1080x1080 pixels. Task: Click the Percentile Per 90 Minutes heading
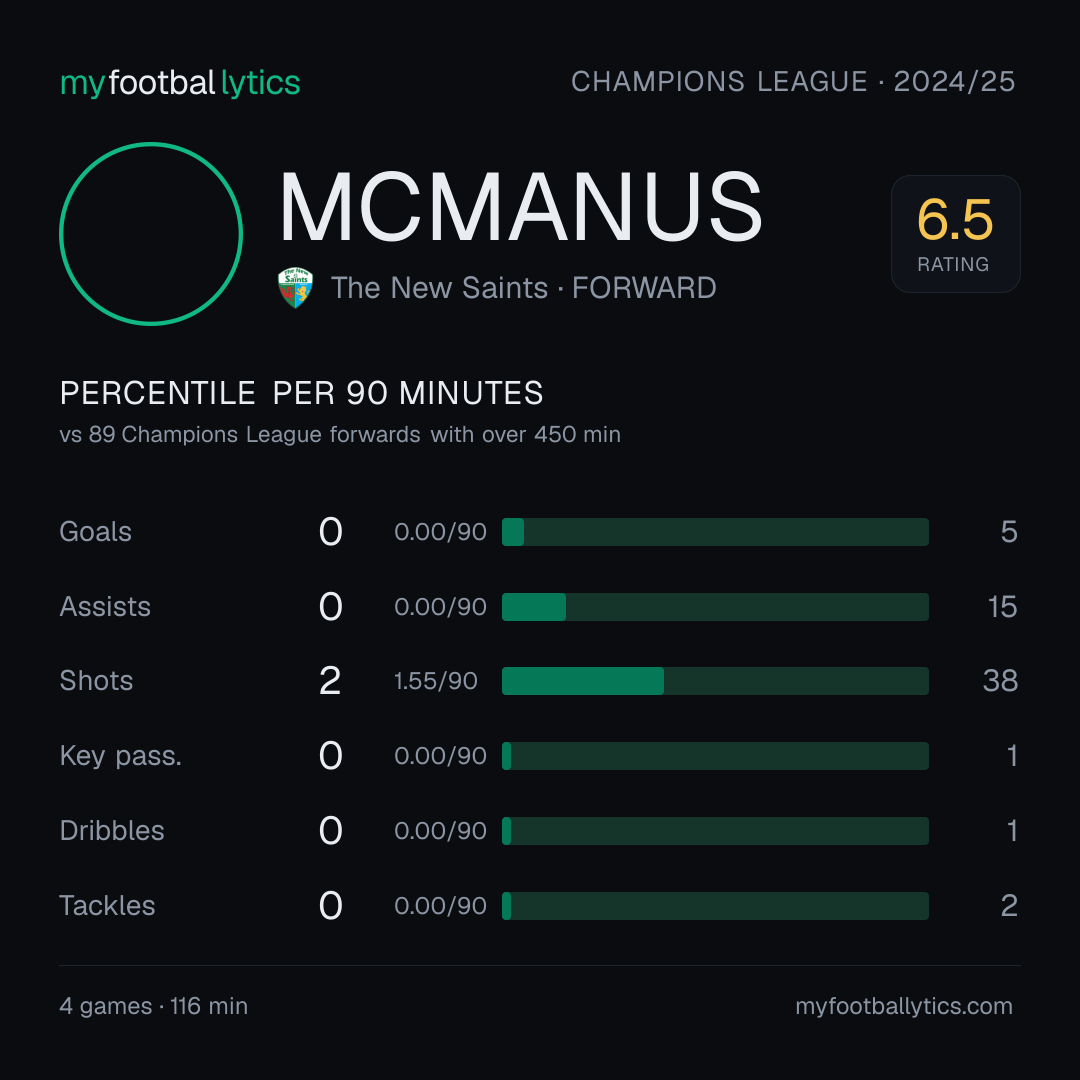(302, 393)
